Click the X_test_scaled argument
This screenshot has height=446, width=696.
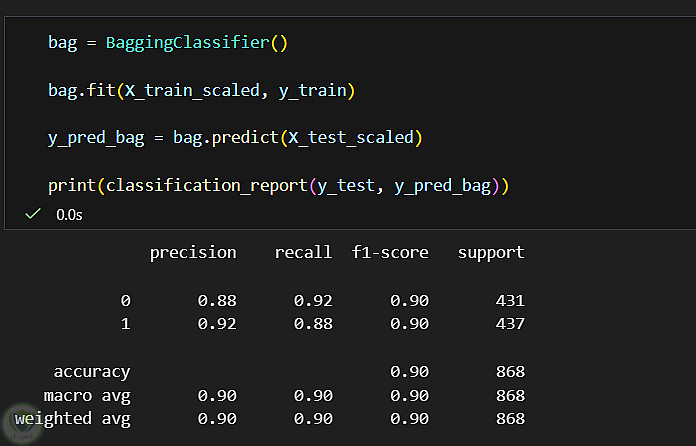[351, 138]
